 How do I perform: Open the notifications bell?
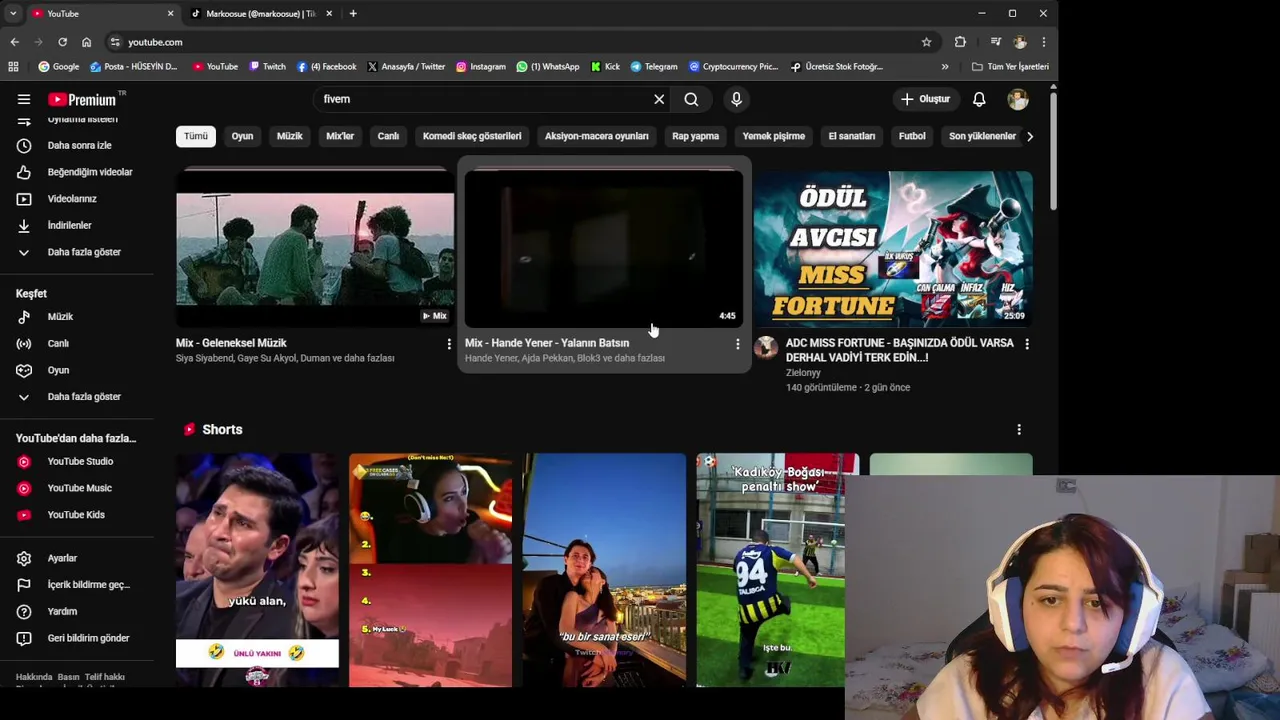[x=979, y=99]
